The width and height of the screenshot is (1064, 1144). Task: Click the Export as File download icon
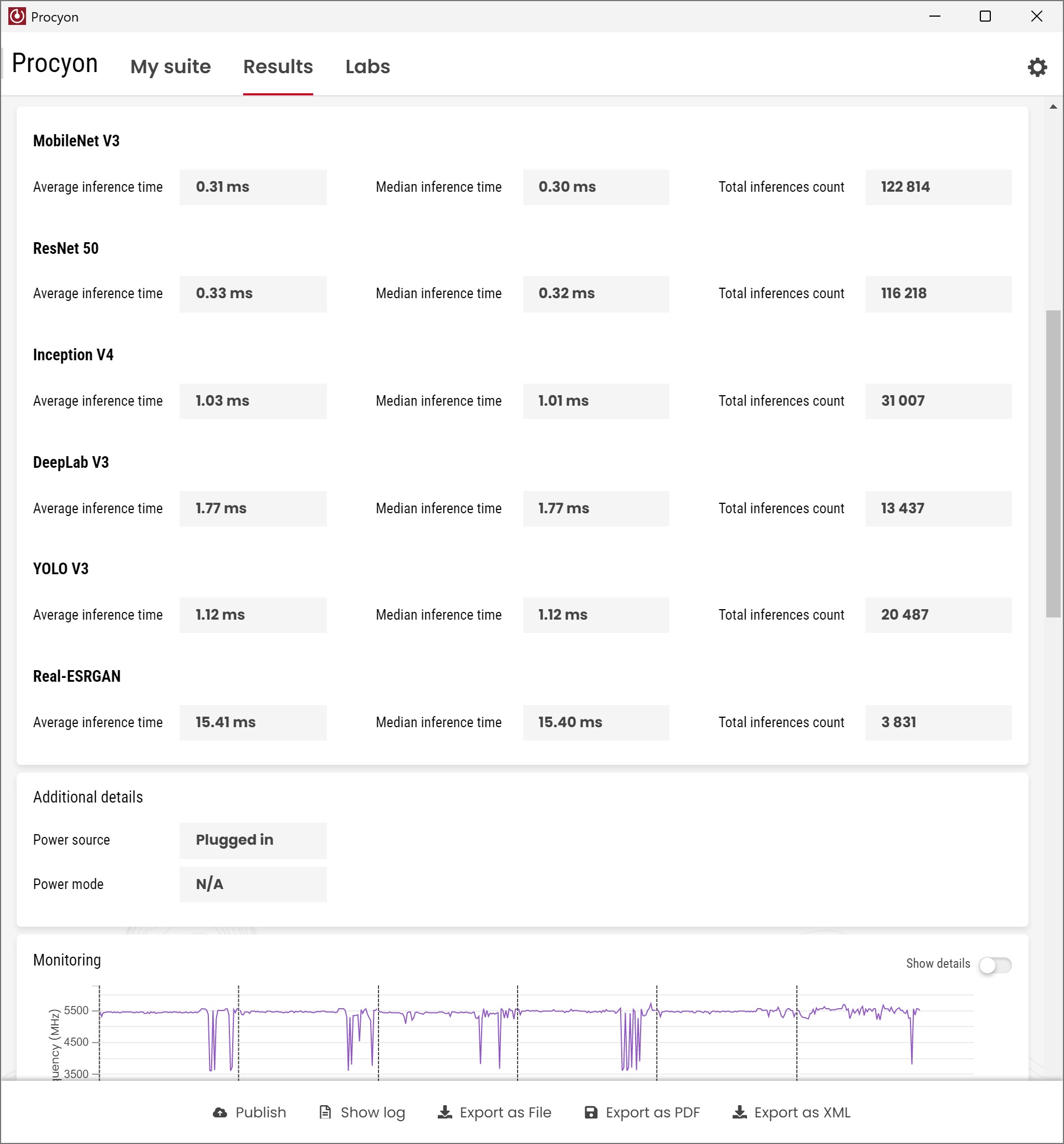[445, 1112]
